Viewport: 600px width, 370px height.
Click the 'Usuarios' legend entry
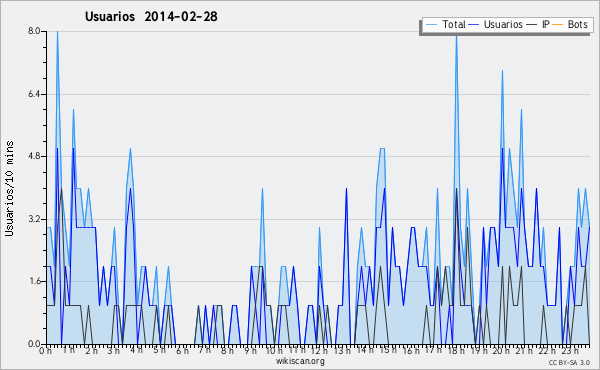tap(496, 24)
